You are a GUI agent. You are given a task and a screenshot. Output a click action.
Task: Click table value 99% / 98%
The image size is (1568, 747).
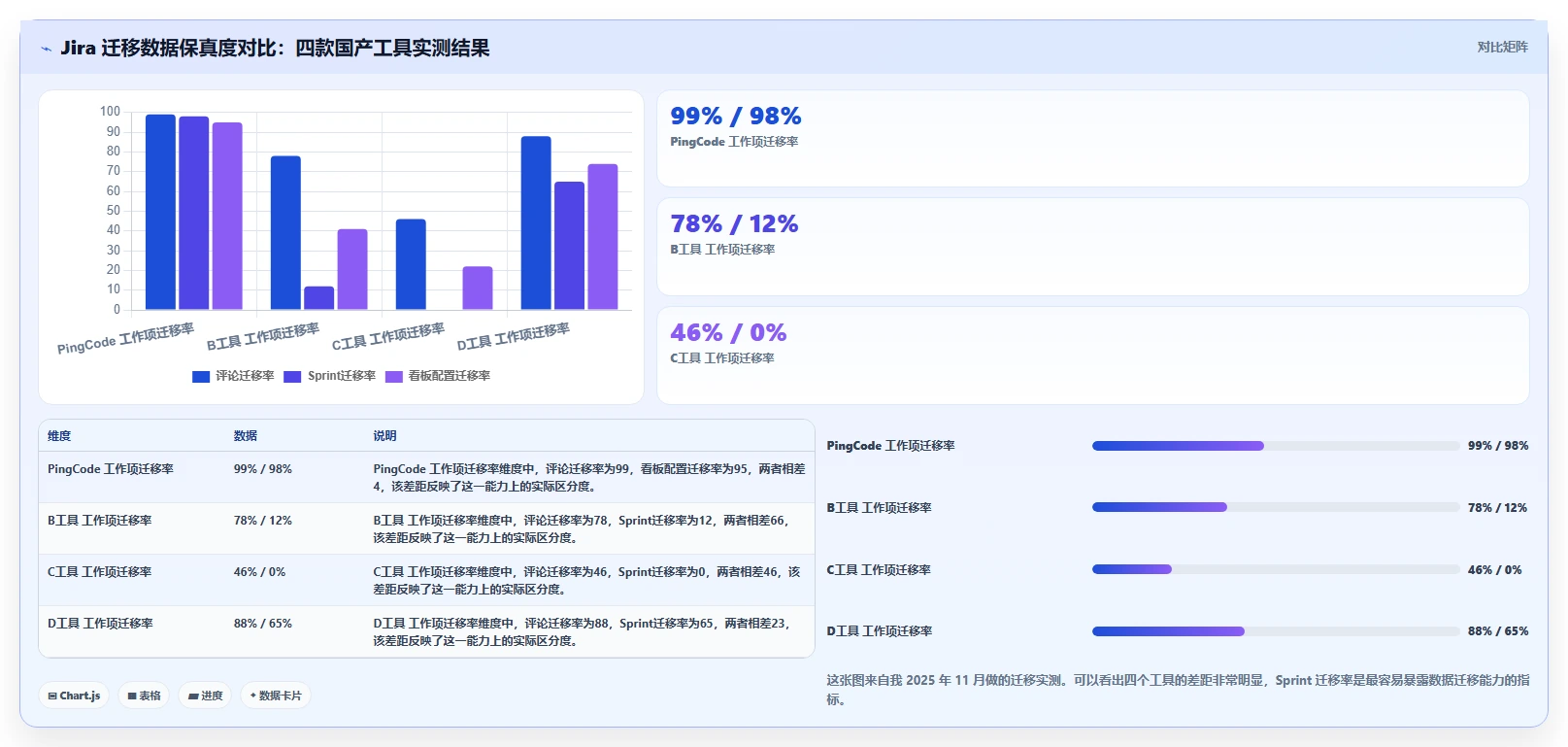click(263, 469)
